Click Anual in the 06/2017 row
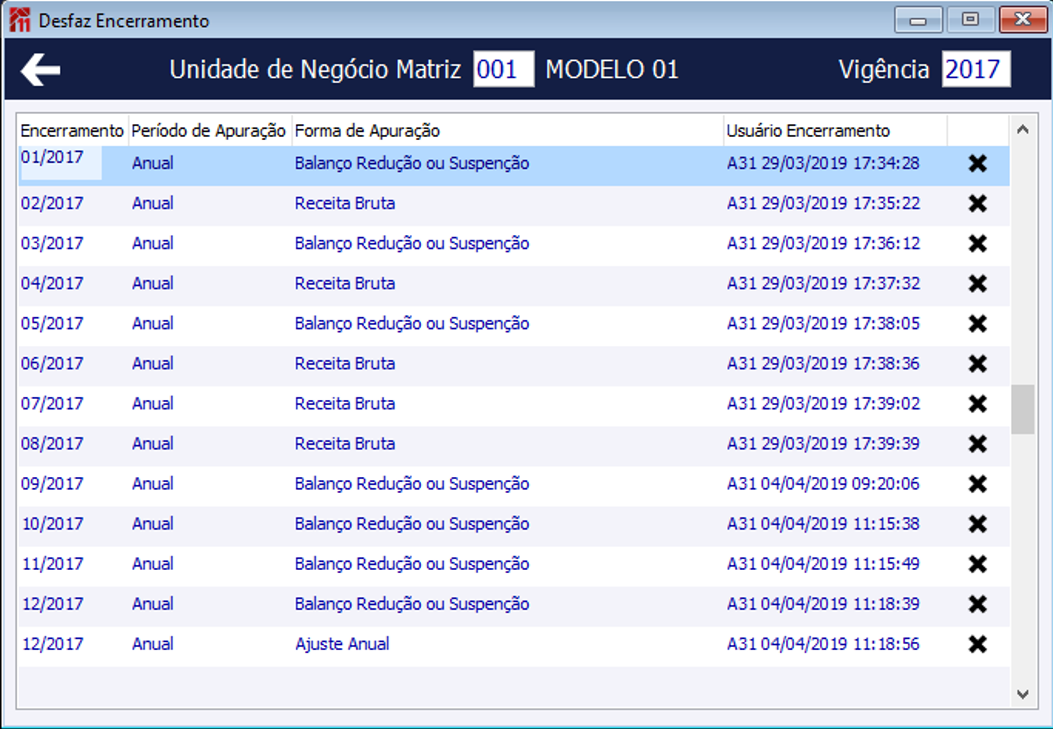1053x729 pixels. (x=152, y=363)
